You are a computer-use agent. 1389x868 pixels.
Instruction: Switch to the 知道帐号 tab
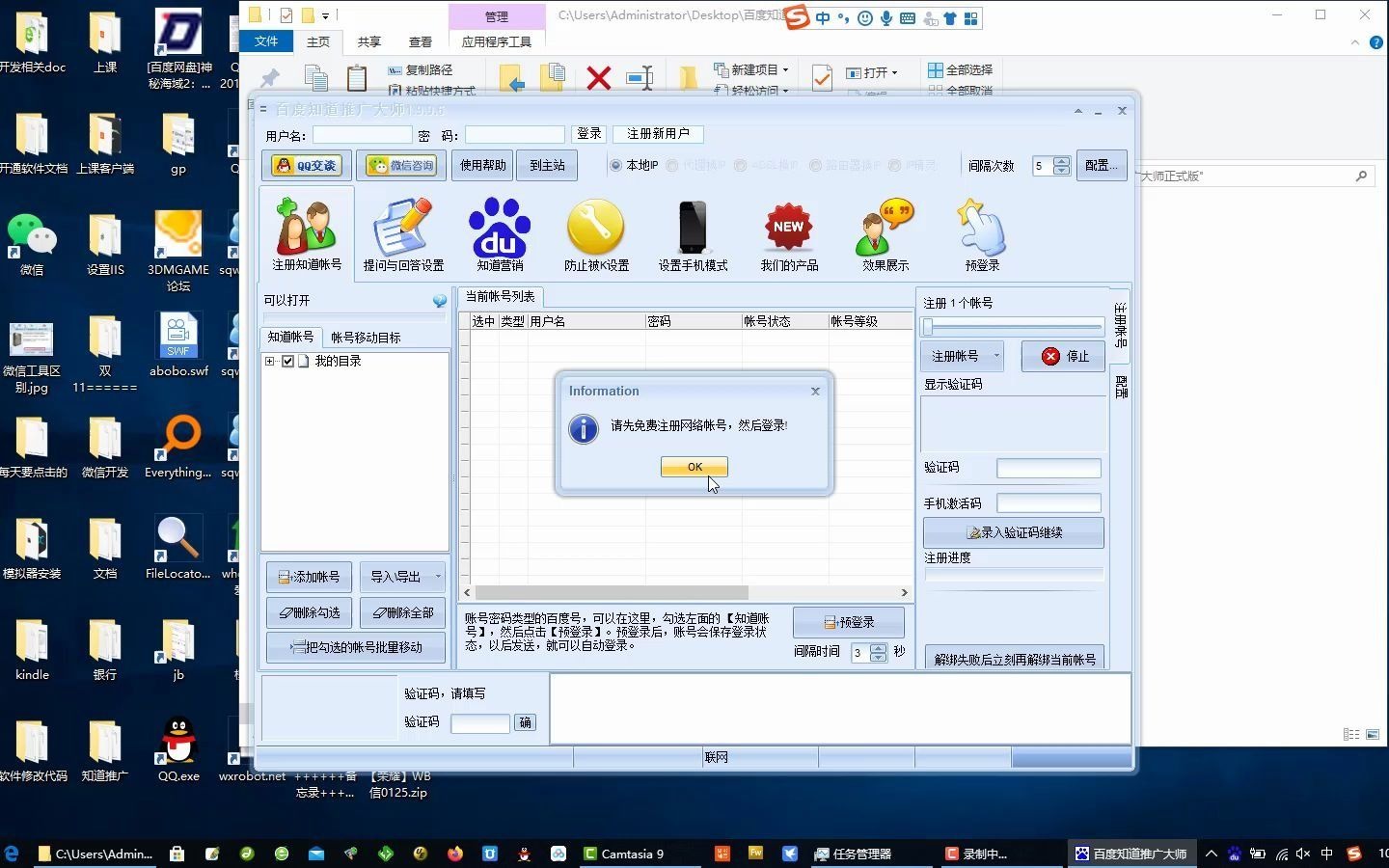click(290, 337)
